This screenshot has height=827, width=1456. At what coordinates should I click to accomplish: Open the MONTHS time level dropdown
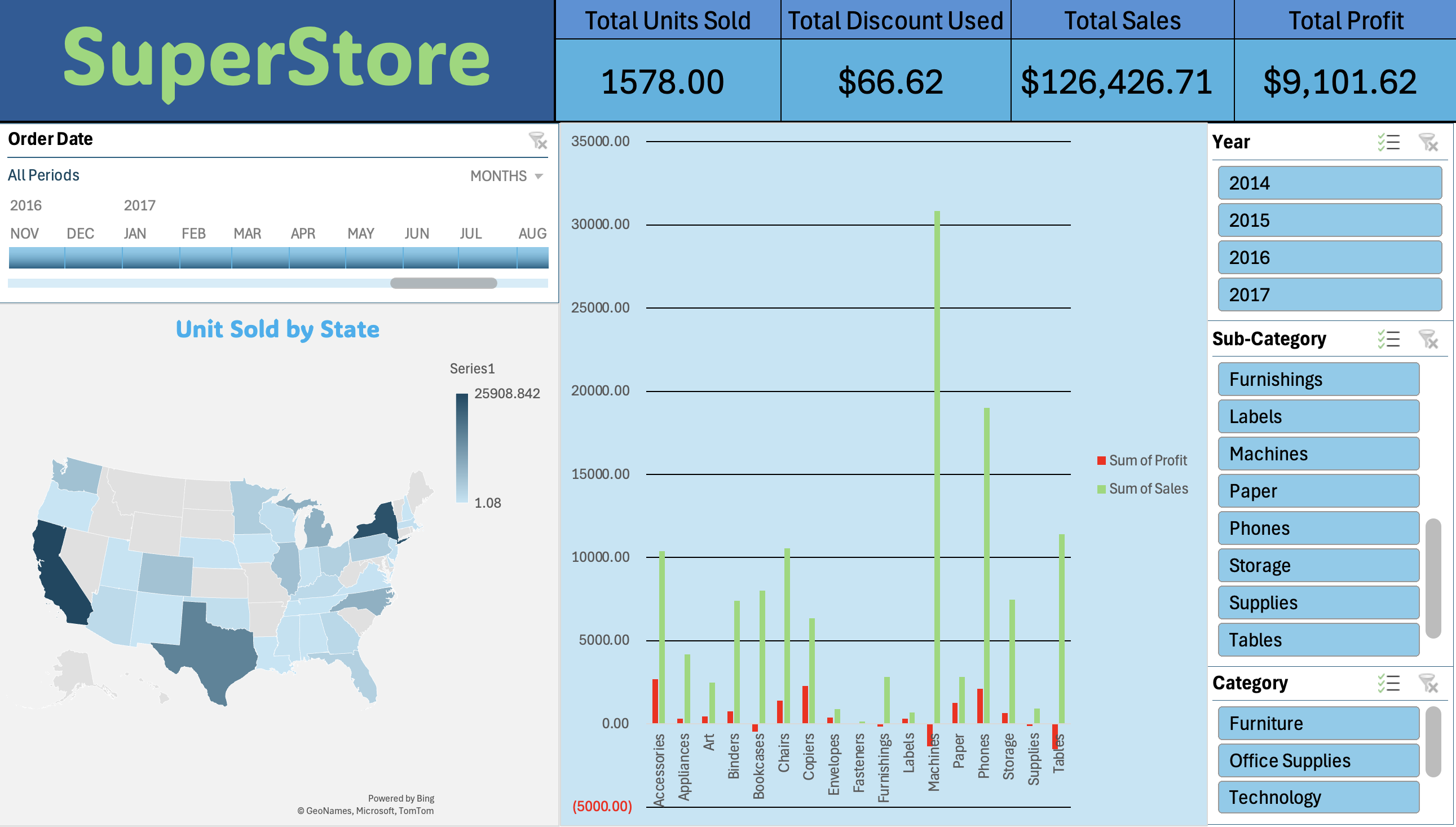click(x=506, y=176)
